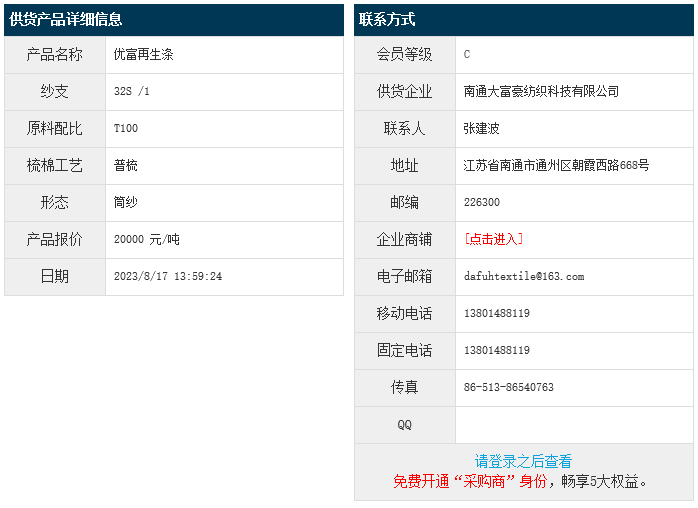This screenshot has width=698, height=508.
Task: Click the date 2023/8/17 13:59:24
Action: pyautogui.click(x=168, y=276)
